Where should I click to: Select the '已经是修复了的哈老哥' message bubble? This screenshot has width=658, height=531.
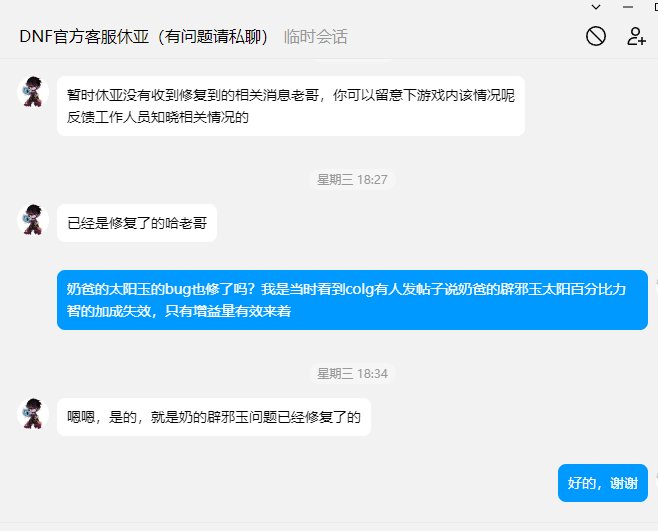tap(137, 223)
